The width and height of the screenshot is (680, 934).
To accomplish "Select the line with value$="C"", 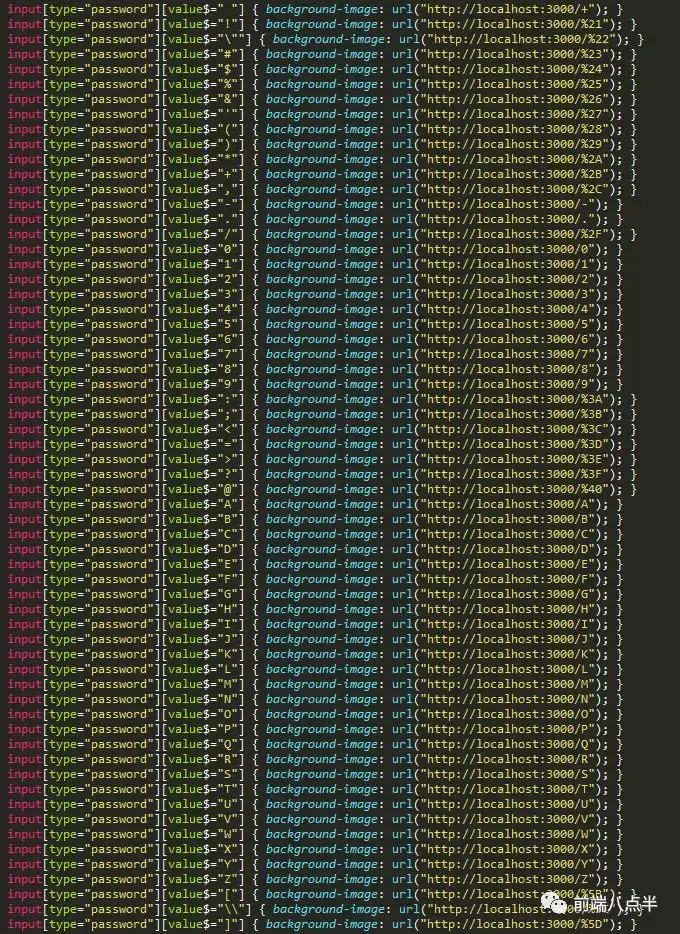I will click(314, 534).
